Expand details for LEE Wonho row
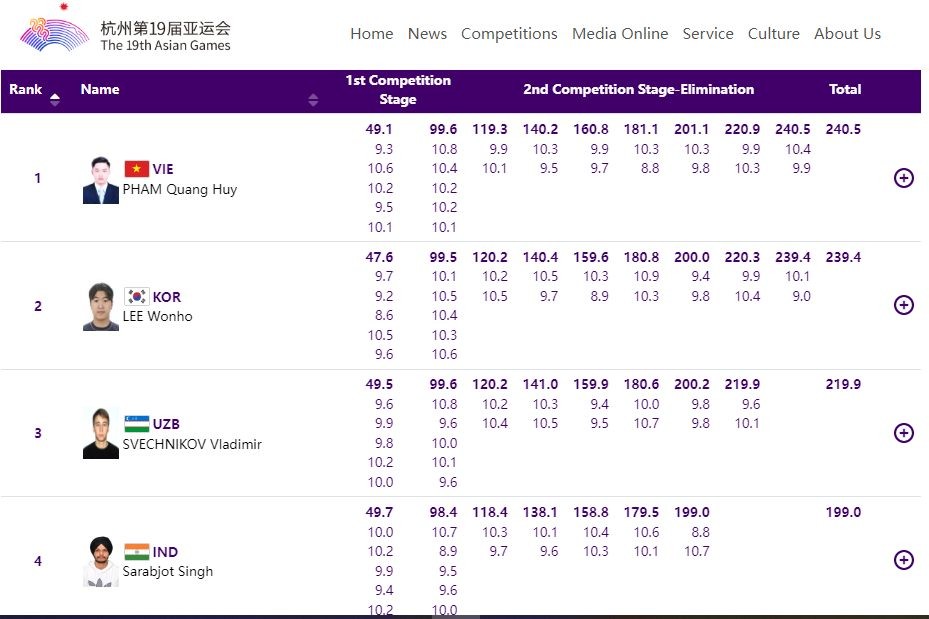The image size is (929, 619). tap(903, 305)
